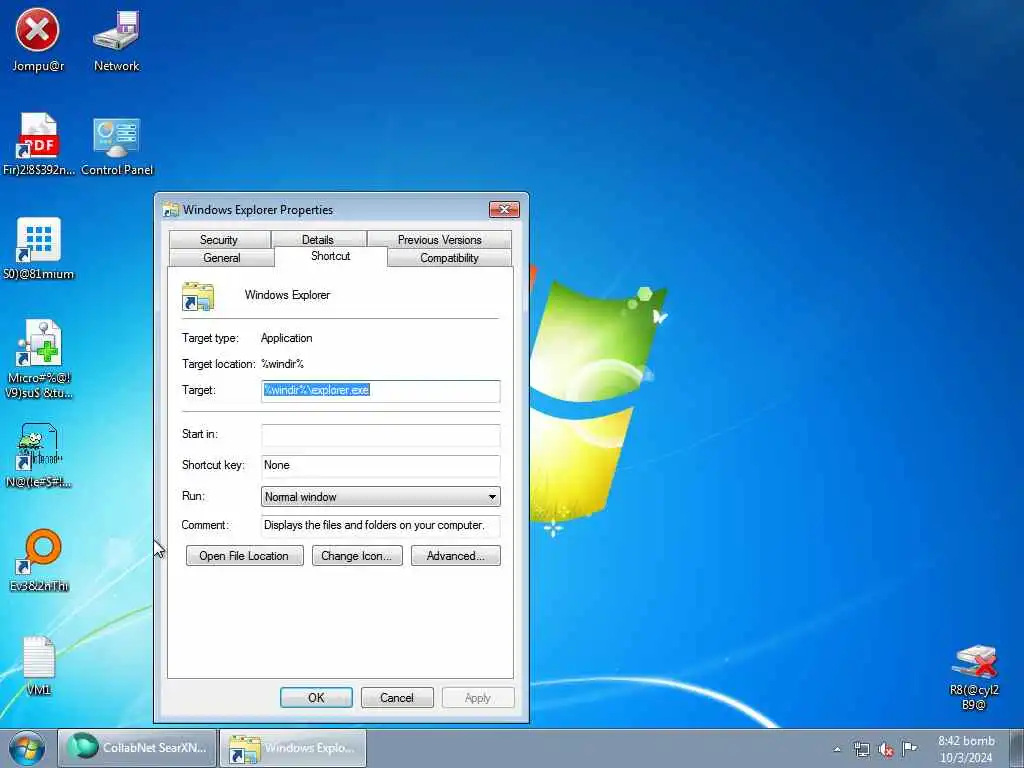Click the Windows Explorer name field
Viewport: 1024px width, 768px height.
point(287,295)
